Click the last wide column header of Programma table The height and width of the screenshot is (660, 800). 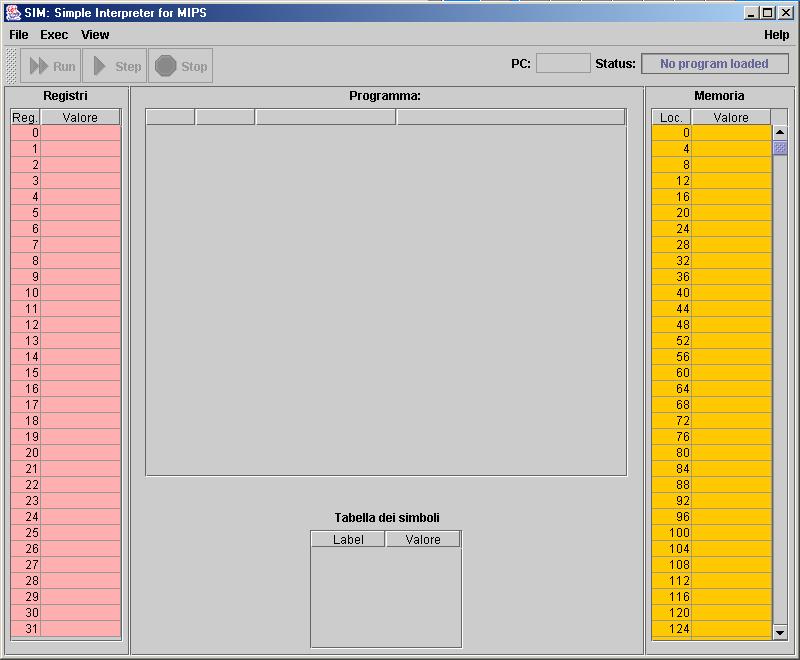tap(511, 117)
